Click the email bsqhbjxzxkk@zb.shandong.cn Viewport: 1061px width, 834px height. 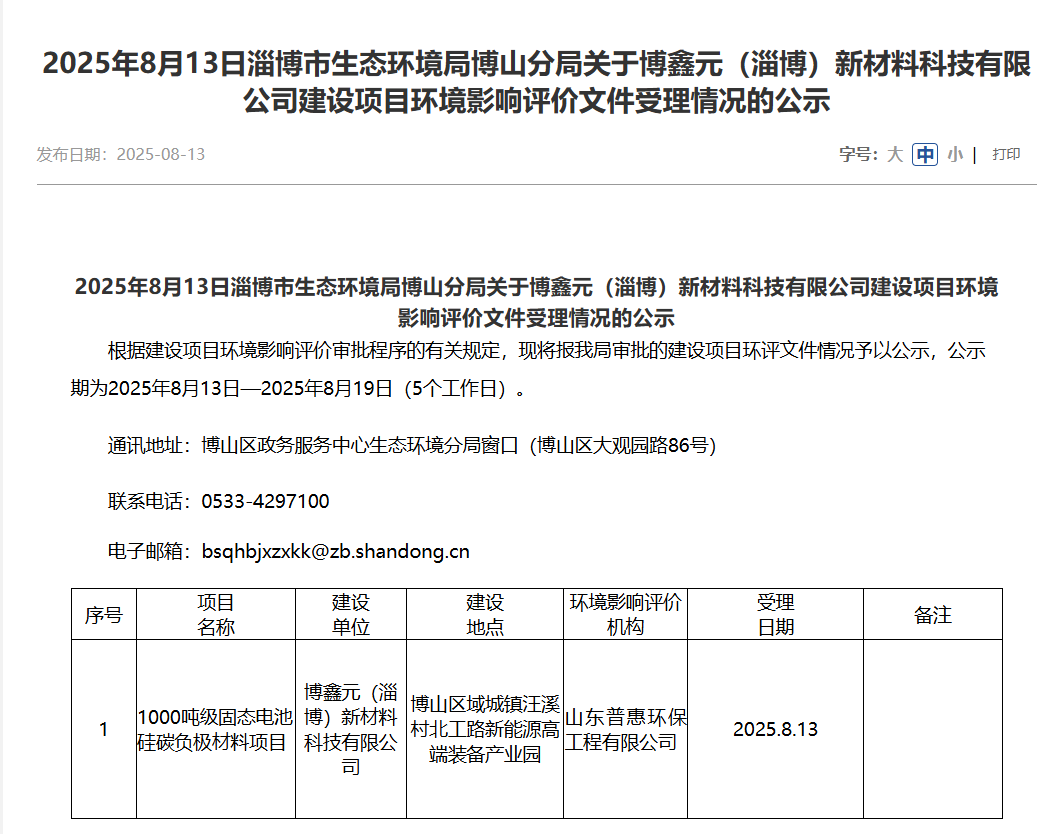tap(336, 551)
